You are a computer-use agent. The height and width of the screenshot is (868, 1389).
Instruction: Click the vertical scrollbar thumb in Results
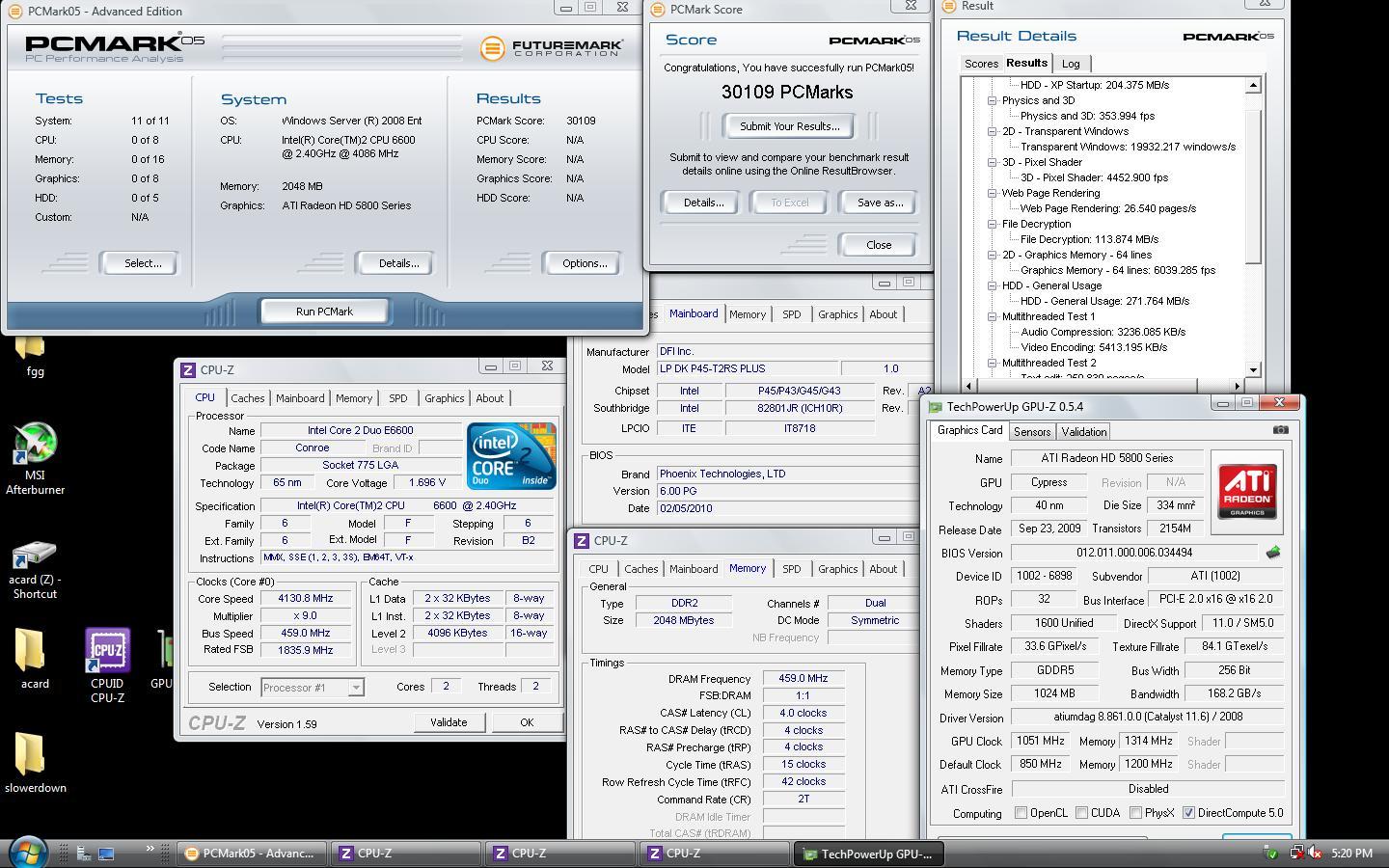coord(1253,185)
